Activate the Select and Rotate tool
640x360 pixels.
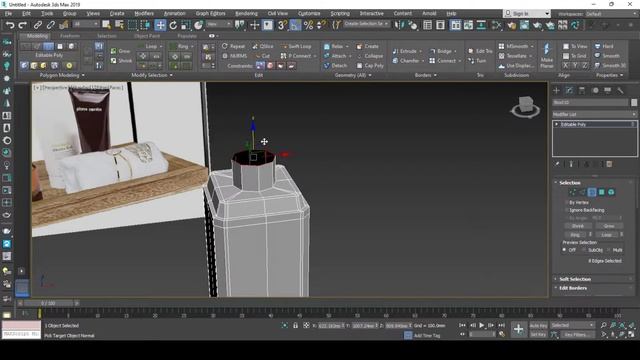pos(173,25)
